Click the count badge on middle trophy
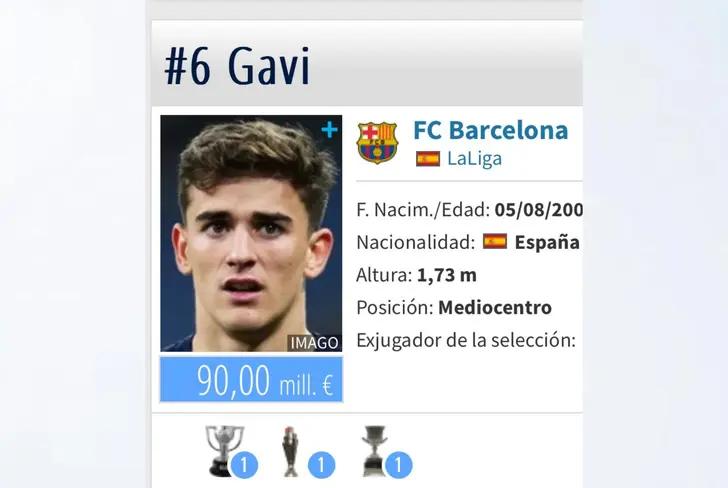 pos(321,465)
